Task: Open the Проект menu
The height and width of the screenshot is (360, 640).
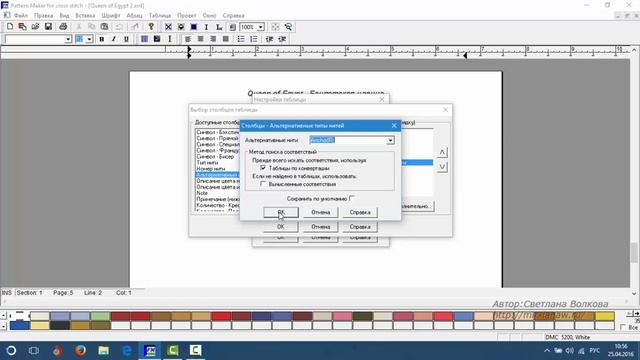Action: (x=187, y=16)
